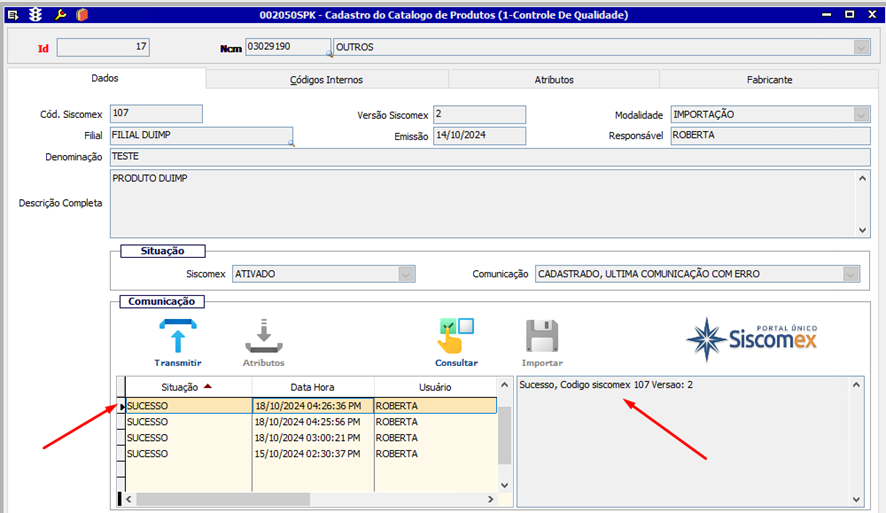This screenshot has width=886, height=513.
Task: Click the Versão Siscomex field
Action: pos(479,114)
